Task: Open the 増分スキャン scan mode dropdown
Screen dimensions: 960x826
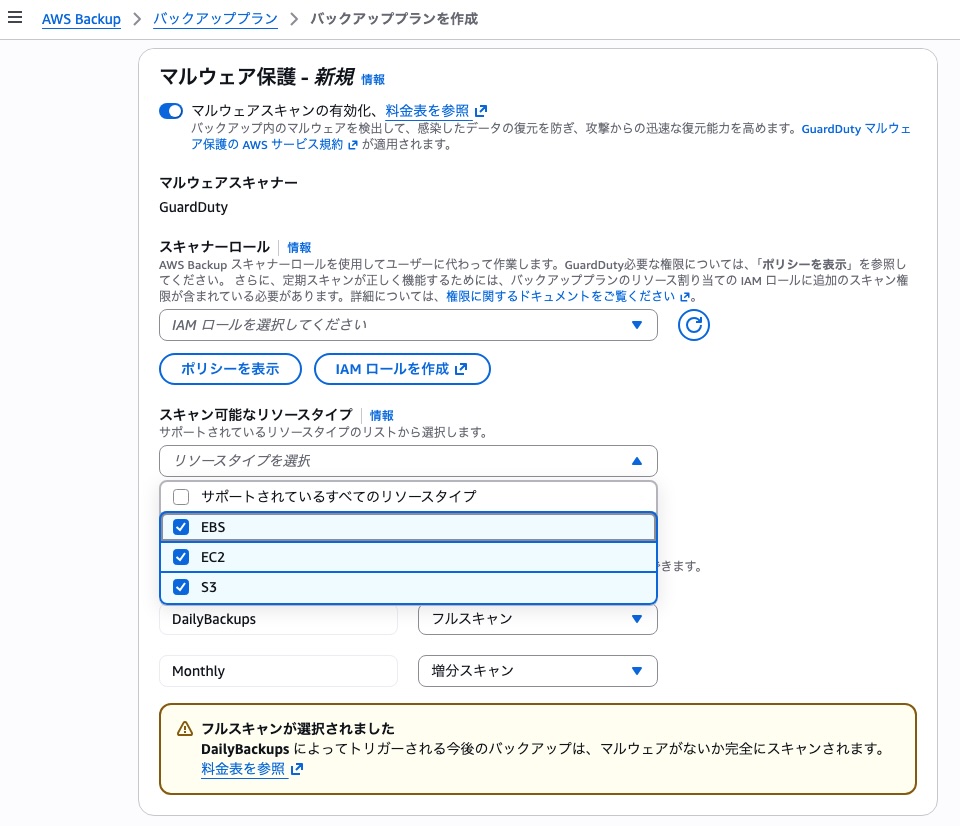Action: point(538,671)
